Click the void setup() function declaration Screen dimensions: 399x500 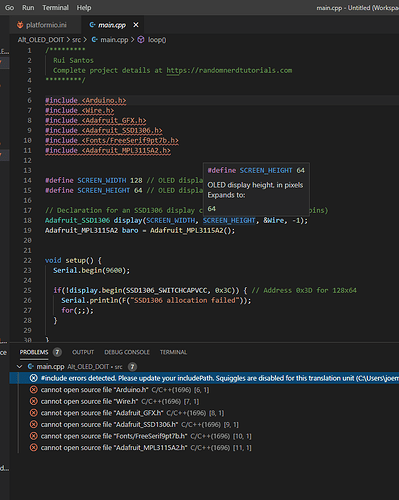coord(73,260)
